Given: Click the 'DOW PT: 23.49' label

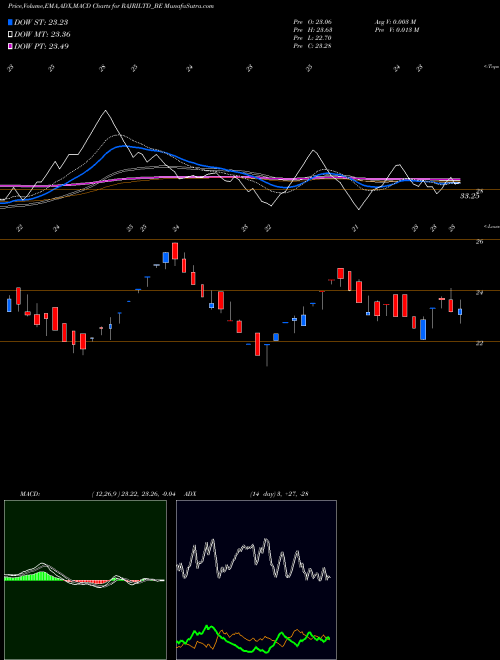Looking at the screenshot, I should (x=42, y=46).
